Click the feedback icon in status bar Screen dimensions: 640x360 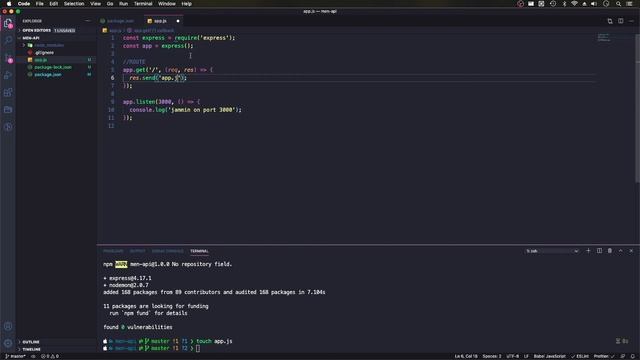(x=623, y=356)
